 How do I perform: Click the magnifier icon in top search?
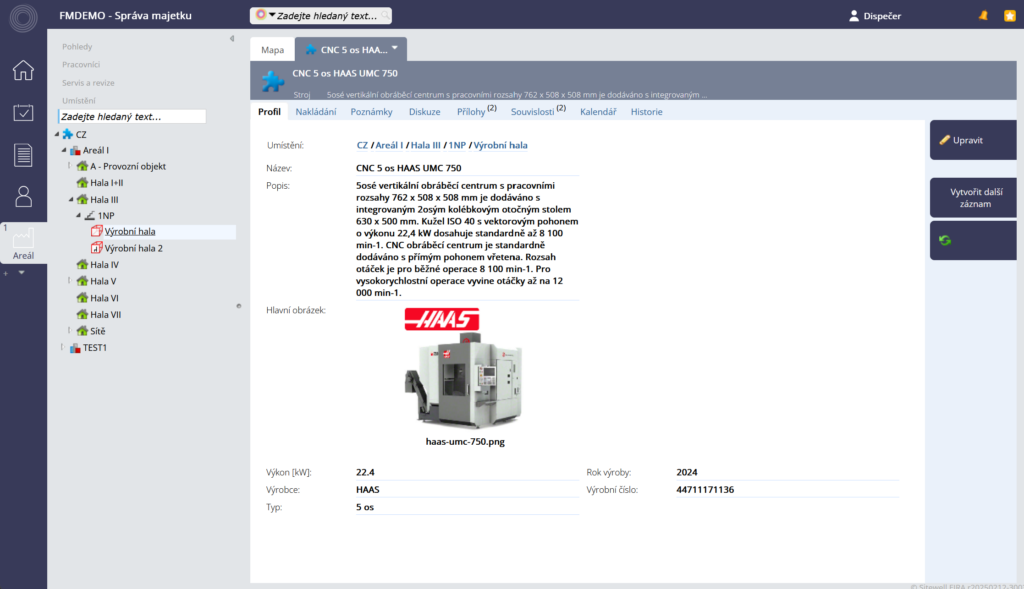385,15
